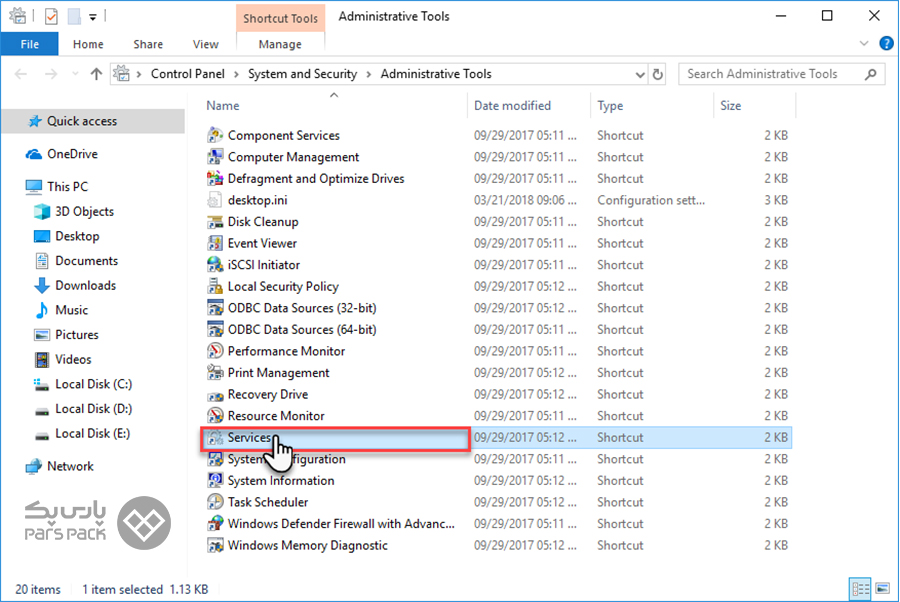Refresh the Administrative Tools folder

coord(658,74)
